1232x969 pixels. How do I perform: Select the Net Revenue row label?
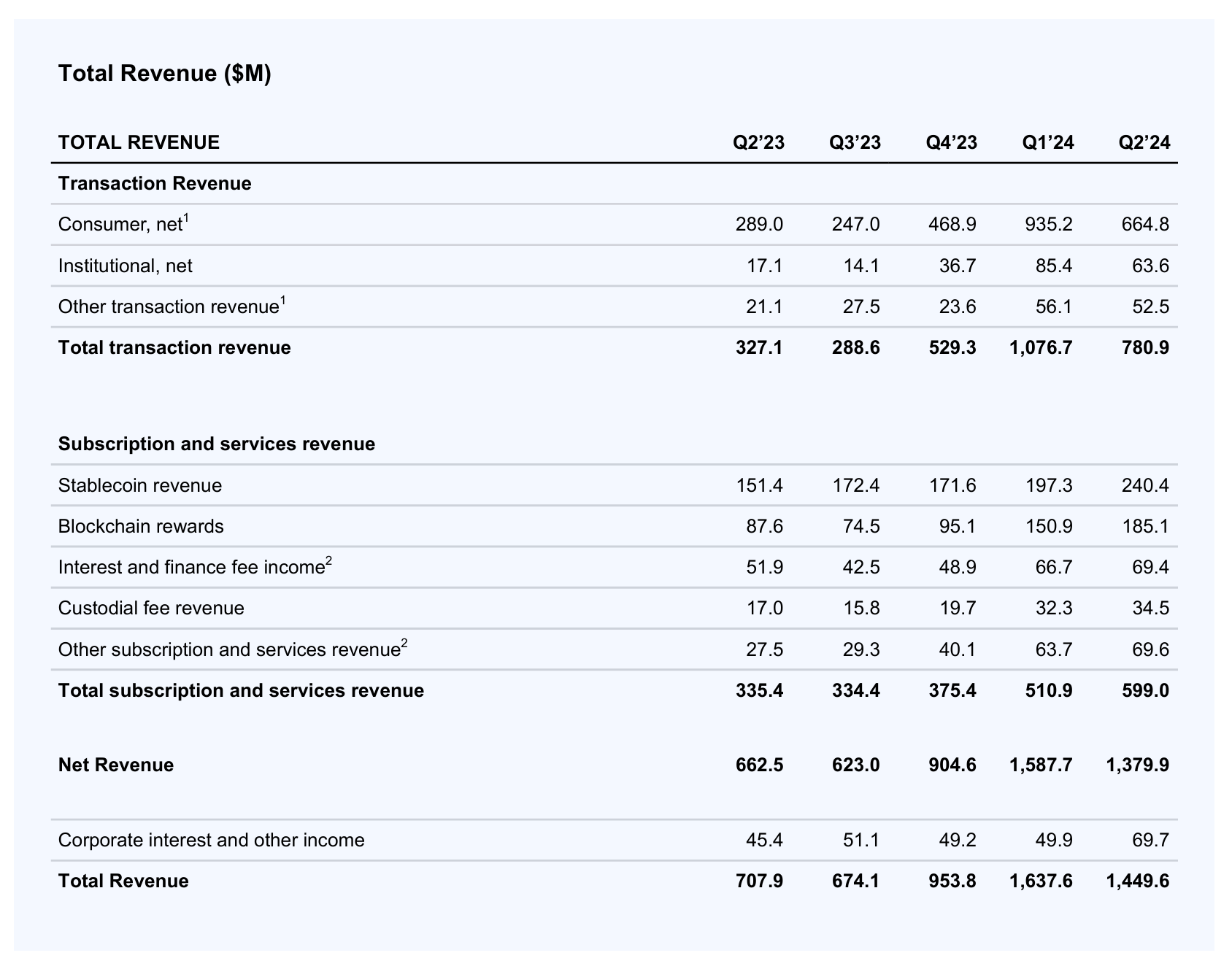tap(116, 765)
